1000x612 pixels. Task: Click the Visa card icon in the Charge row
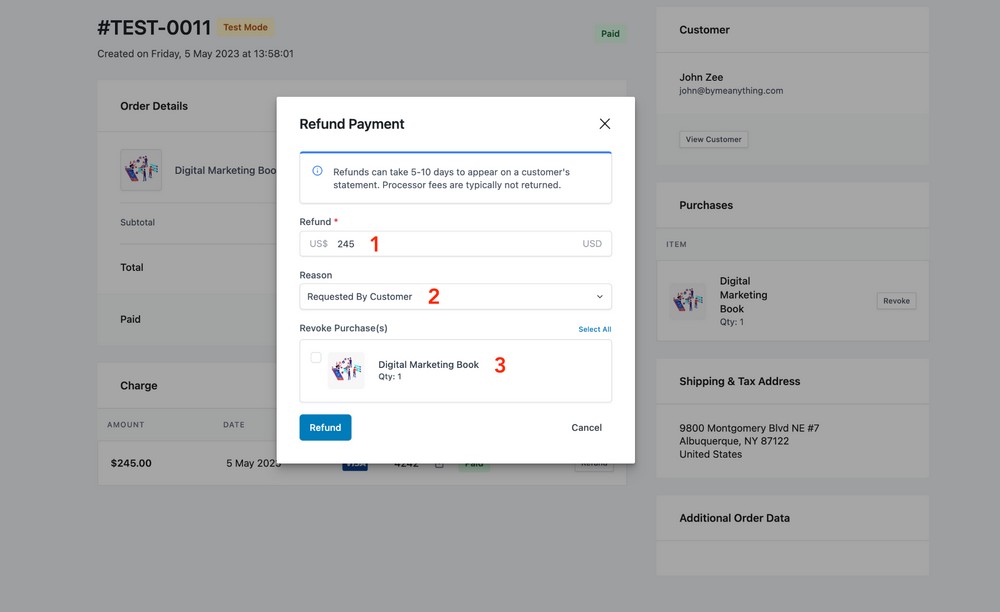356,463
